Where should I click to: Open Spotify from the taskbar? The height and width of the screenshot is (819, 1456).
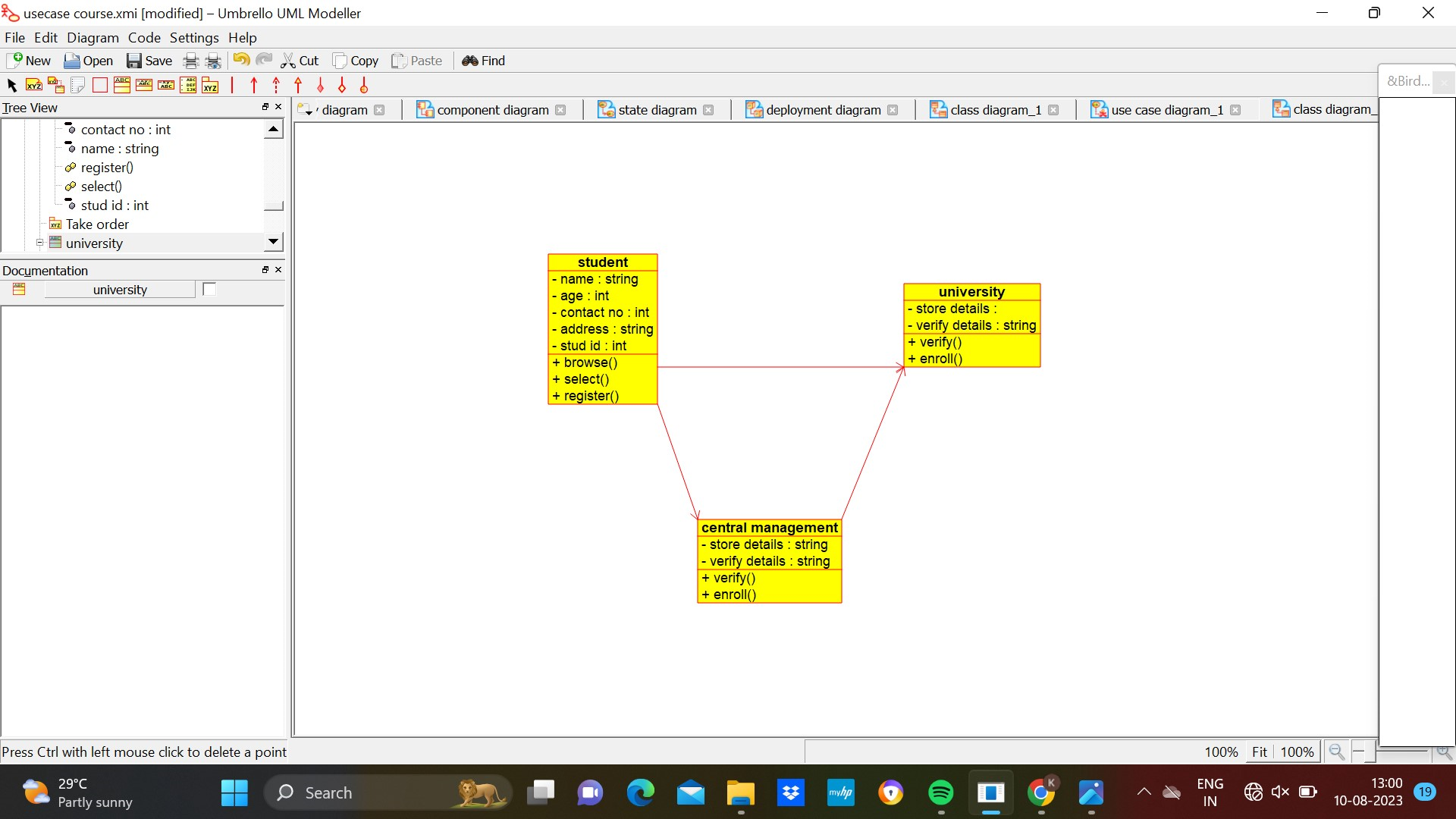941,793
